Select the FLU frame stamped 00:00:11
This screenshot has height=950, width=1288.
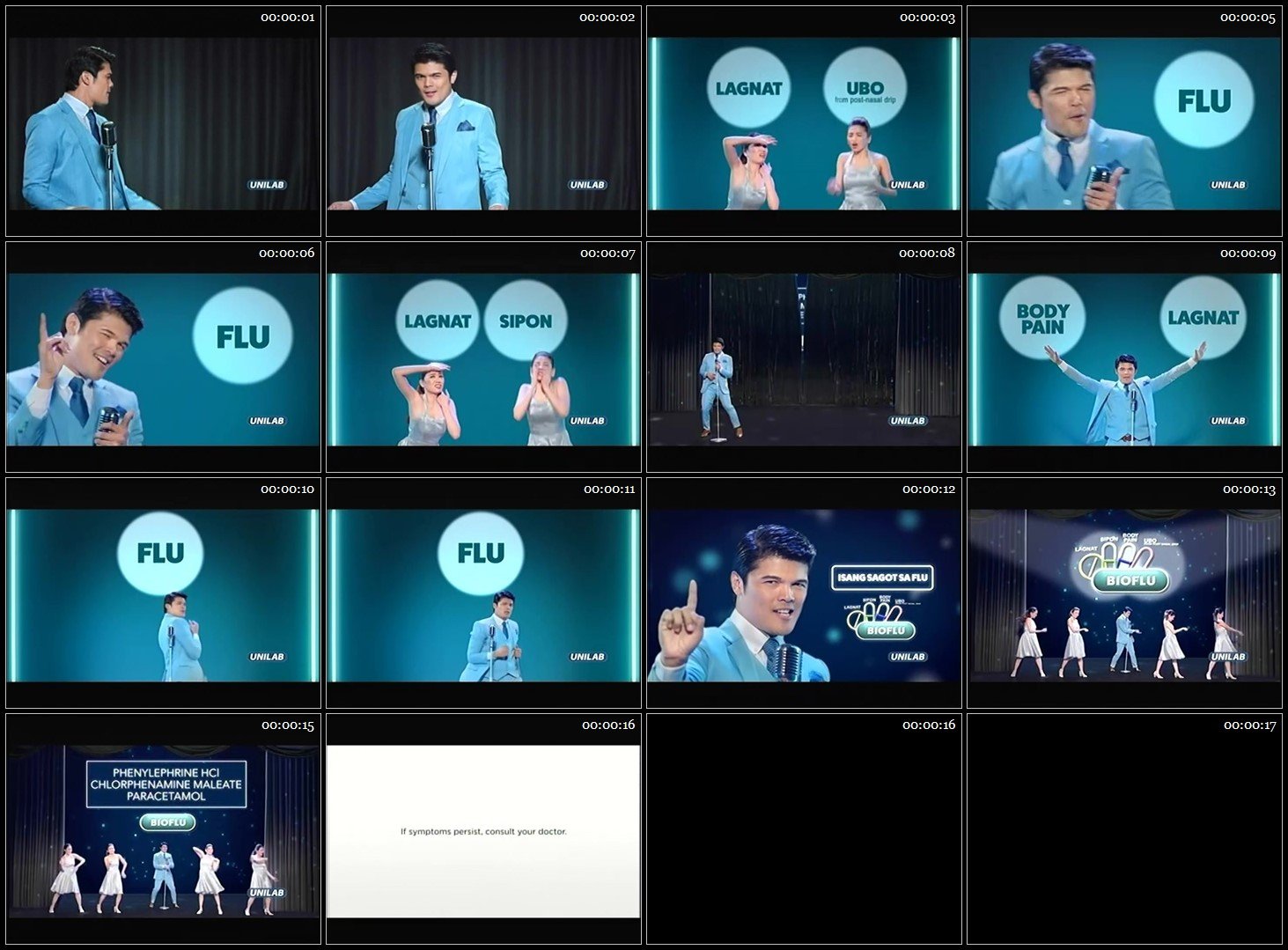click(483, 593)
